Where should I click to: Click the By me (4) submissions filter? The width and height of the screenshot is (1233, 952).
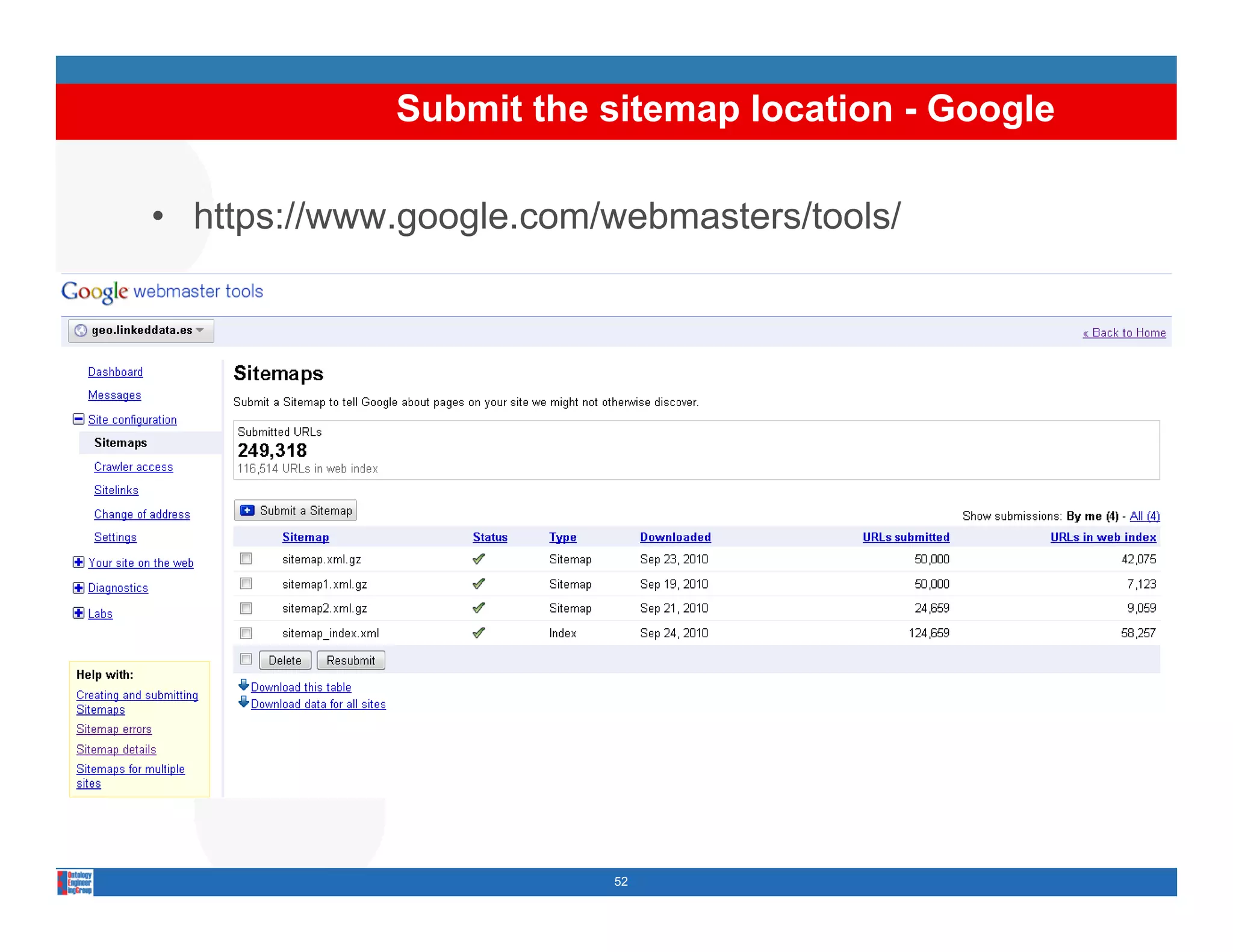pos(1092,516)
